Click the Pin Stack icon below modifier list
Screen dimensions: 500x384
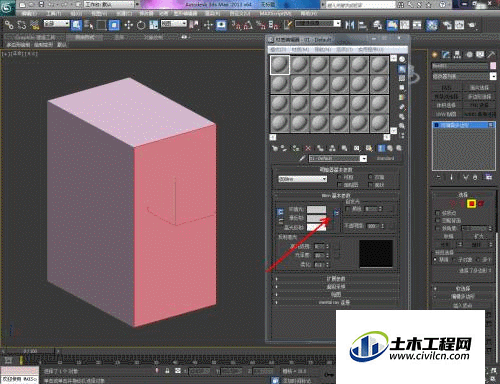click(439, 177)
